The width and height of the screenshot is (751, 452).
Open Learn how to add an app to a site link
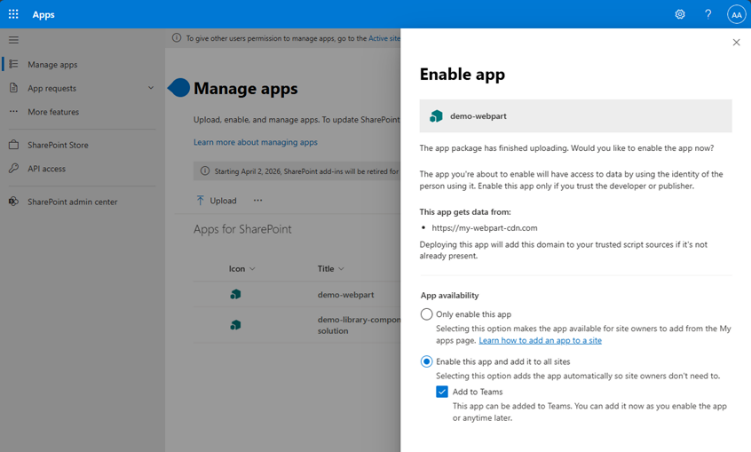point(540,340)
